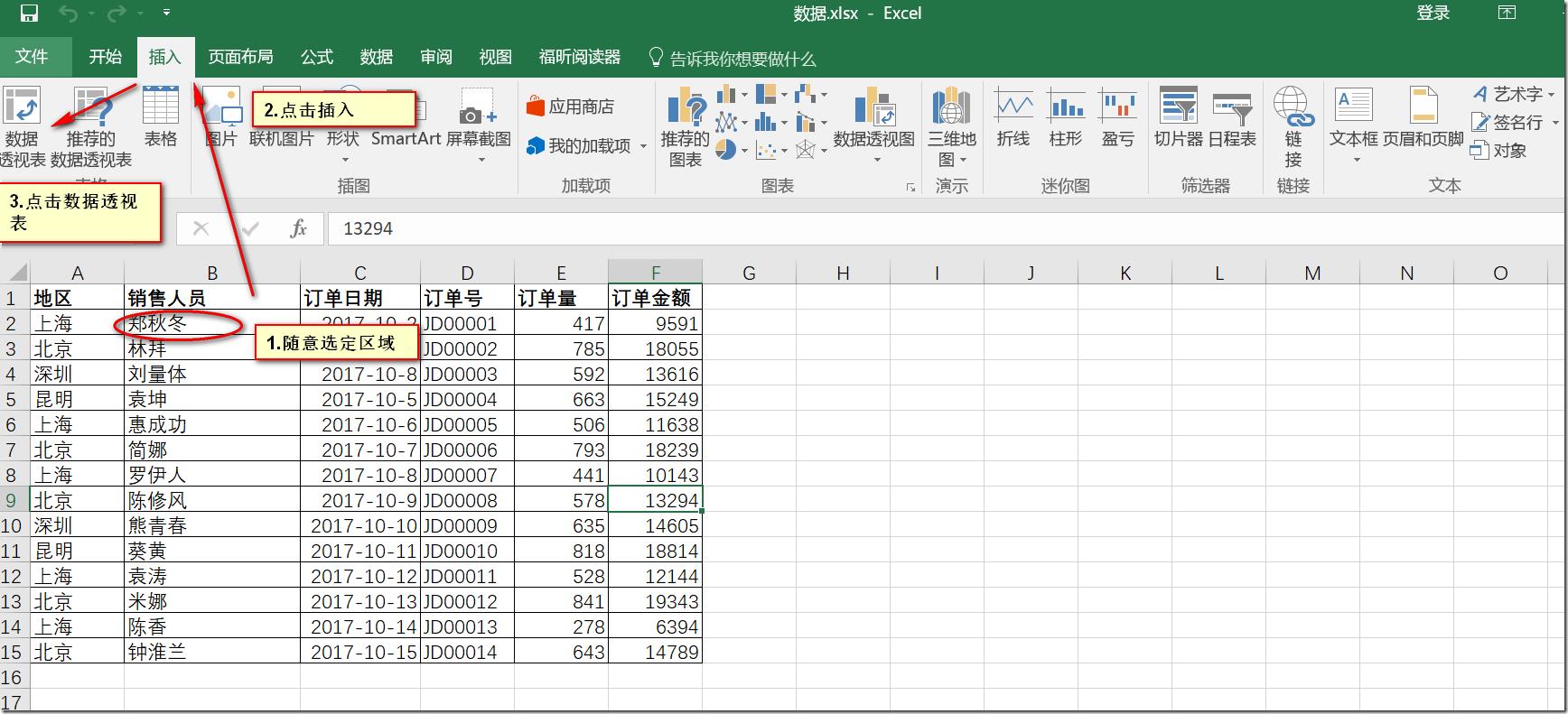Click cell containing JD00009
Image resolution: width=1568 pixels, height=714 pixels.
(467, 525)
